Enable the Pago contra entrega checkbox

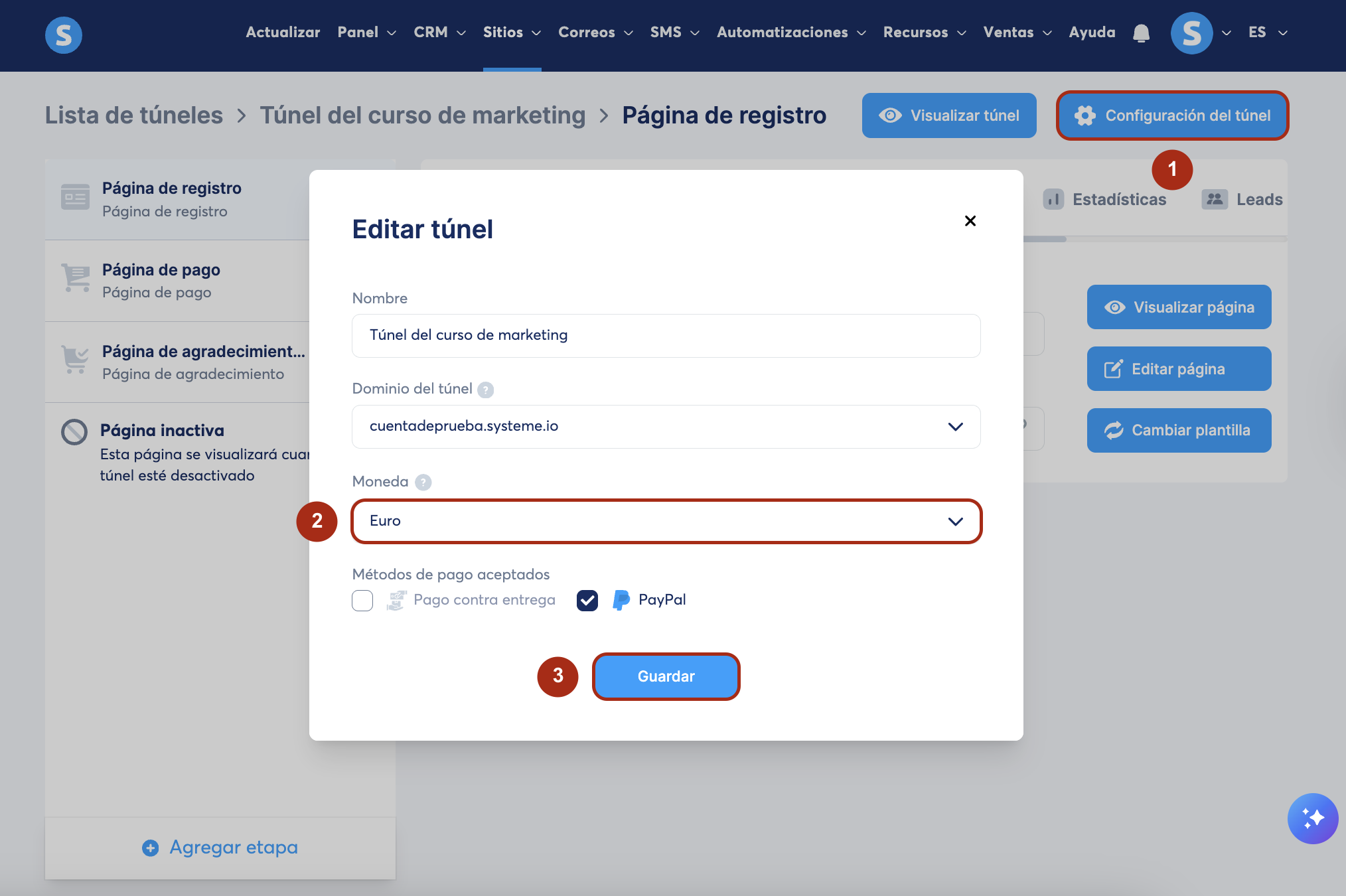tap(362, 601)
